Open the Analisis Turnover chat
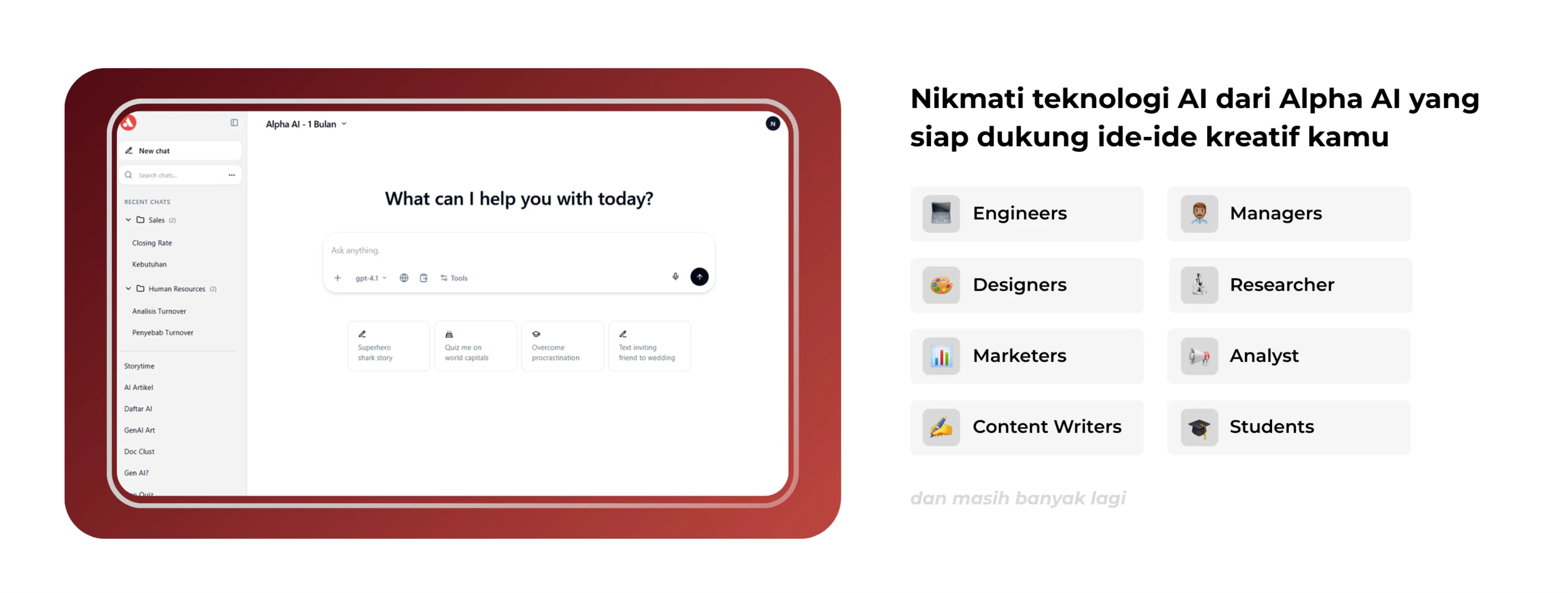 [159, 311]
